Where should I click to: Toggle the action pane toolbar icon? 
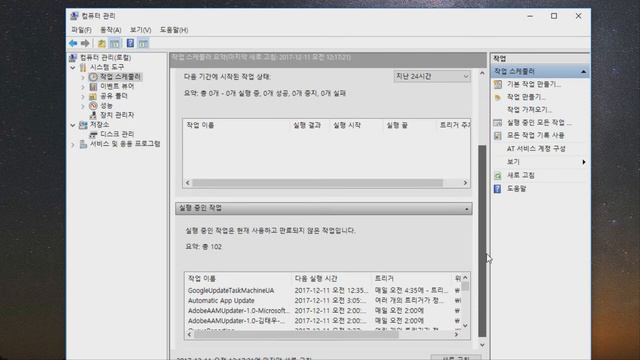pos(143,43)
